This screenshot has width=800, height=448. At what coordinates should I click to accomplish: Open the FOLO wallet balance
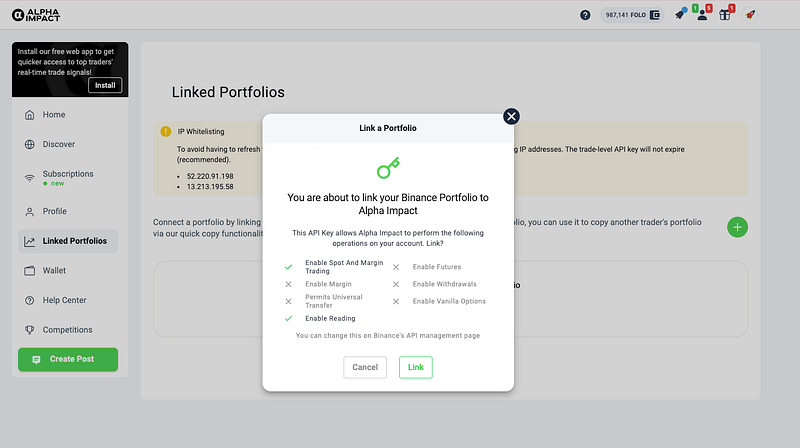(634, 15)
